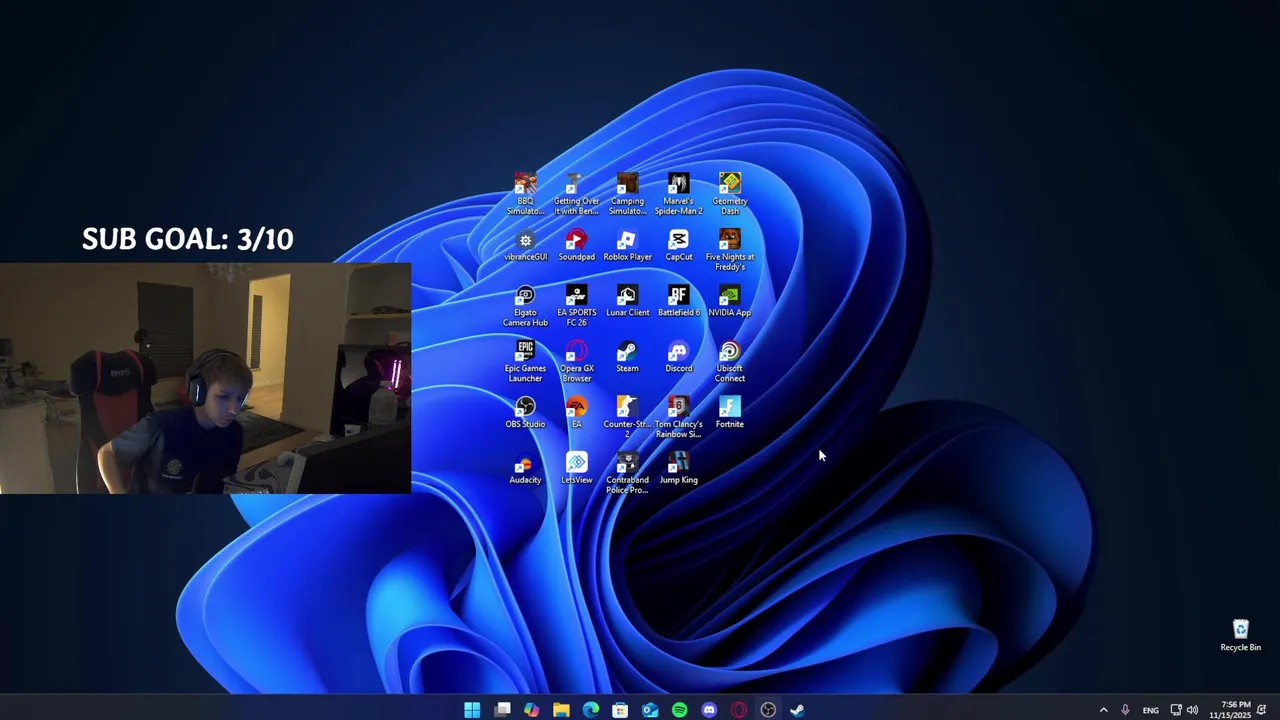Viewport: 1280px width, 720px height.
Task: Open Lunar Client from the desktop
Action: pos(627,302)
